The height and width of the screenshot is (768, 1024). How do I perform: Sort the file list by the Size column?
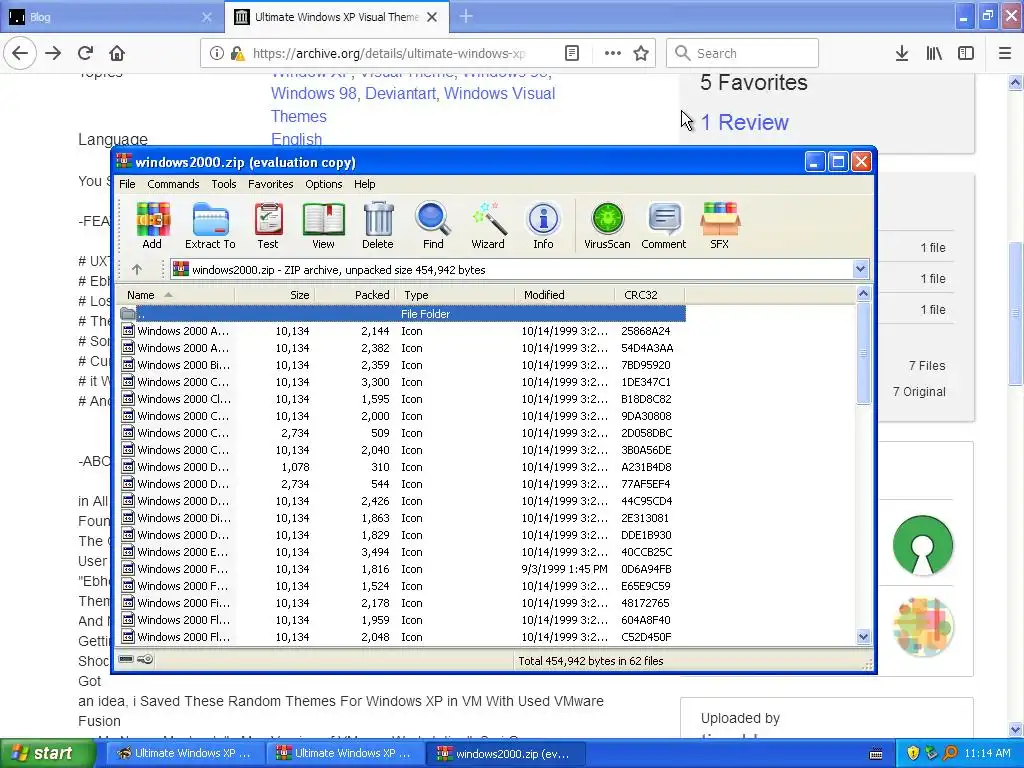pyautogui.click(x=274, y=295)
